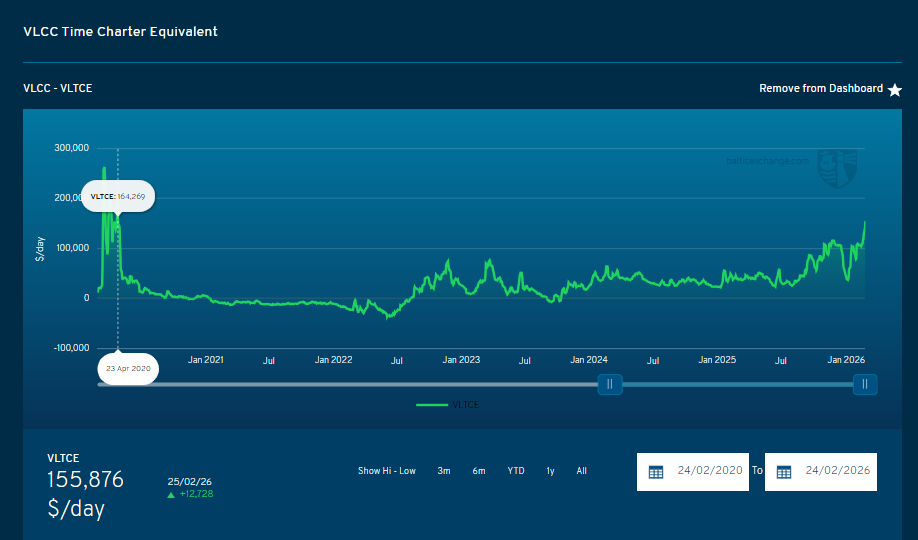Screen dimensions: 918x540
Task: Open the start date calendar icon
Action: [x=656, y=472]
